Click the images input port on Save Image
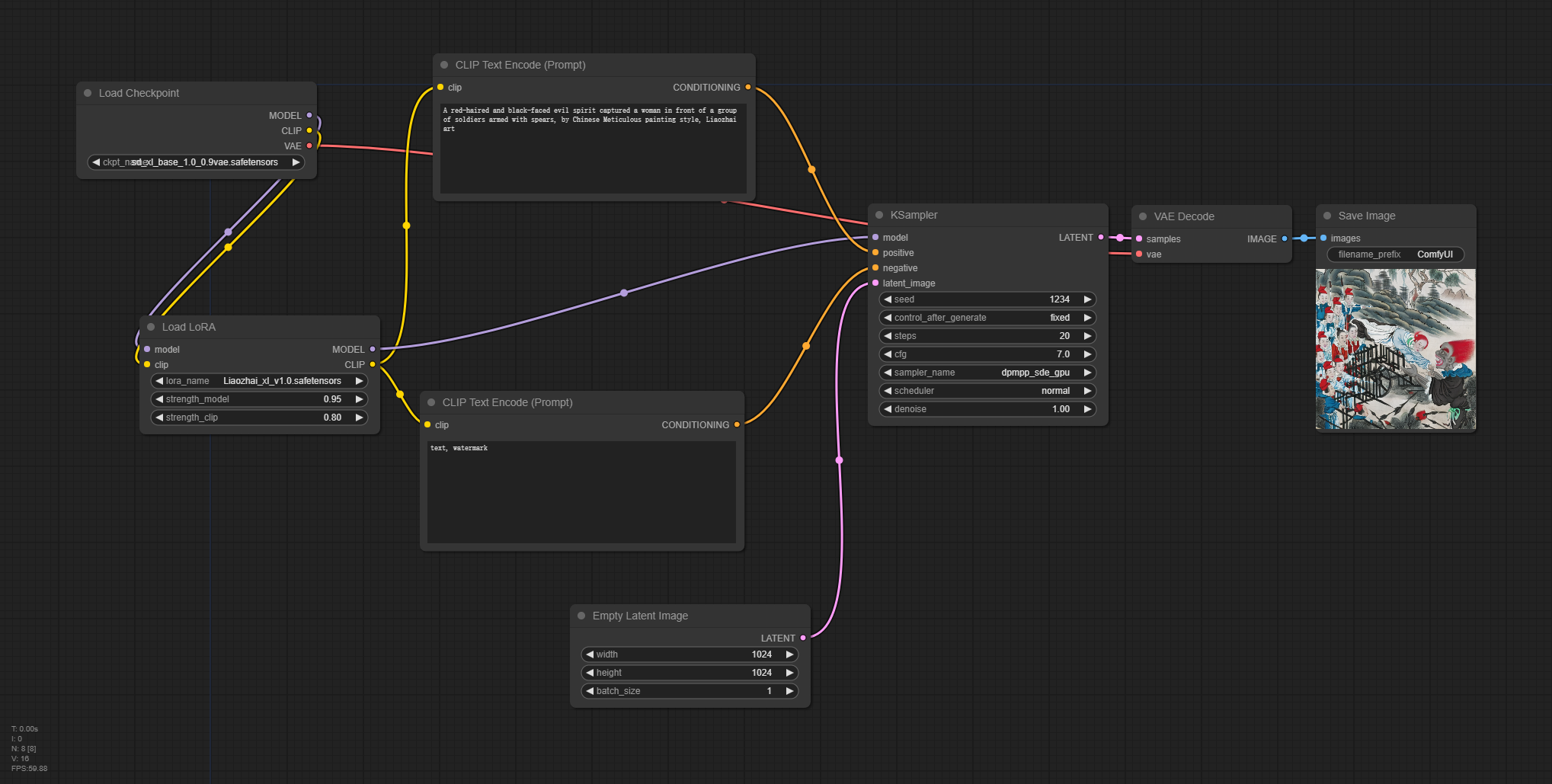Image resolution: width=1552 pixels, height=784 pixels. [x=1323, y=238]
